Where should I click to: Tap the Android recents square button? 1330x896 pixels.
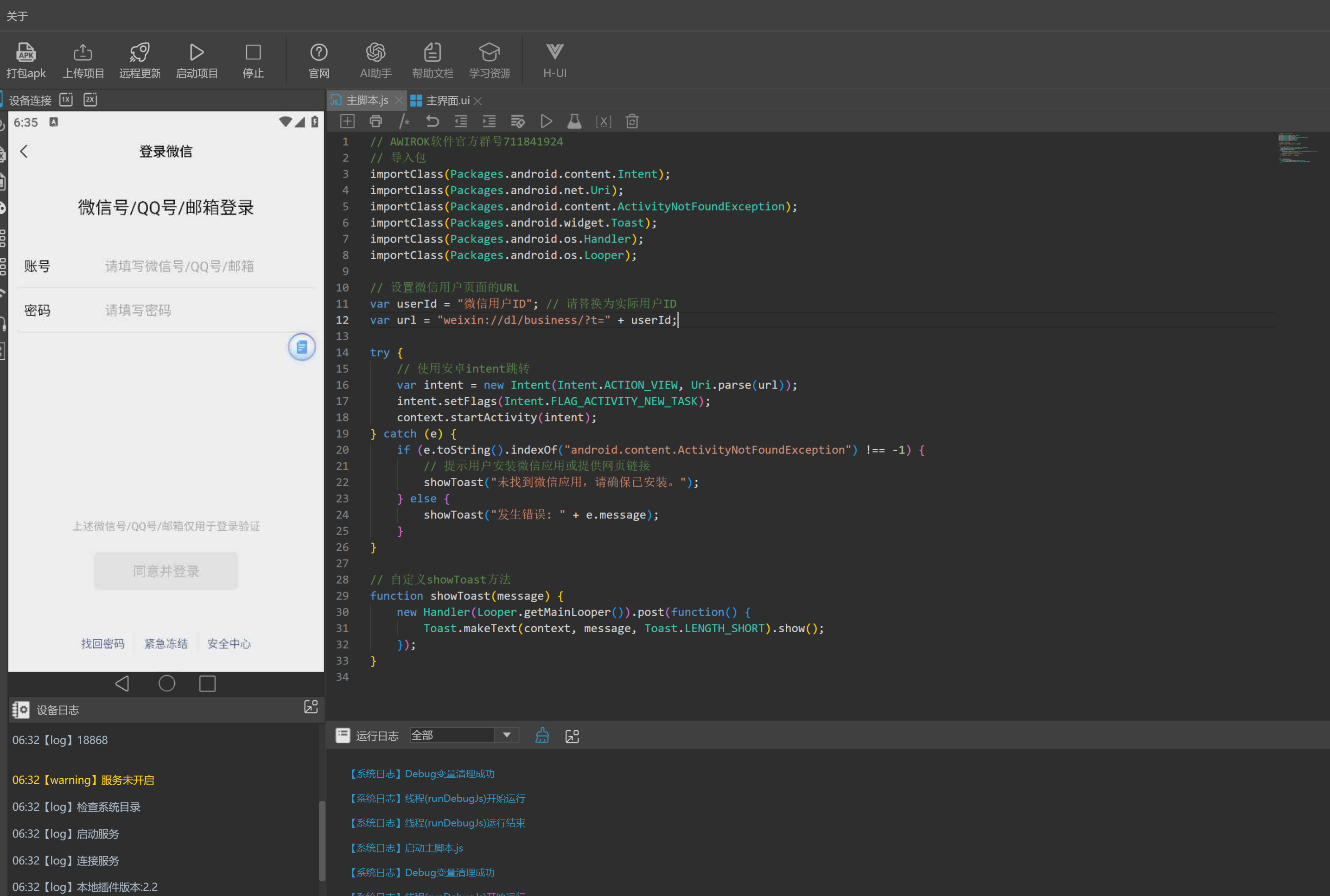click(x=207, y=683)
